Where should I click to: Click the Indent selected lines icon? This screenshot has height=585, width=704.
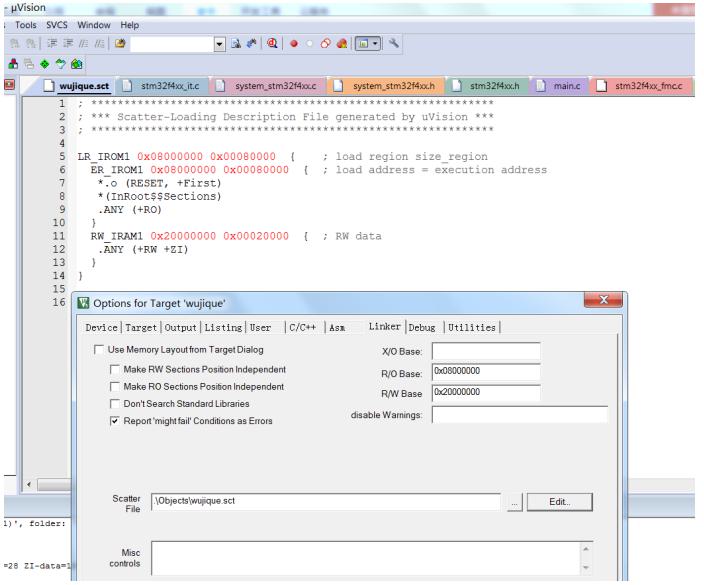[x=52, y=43]
